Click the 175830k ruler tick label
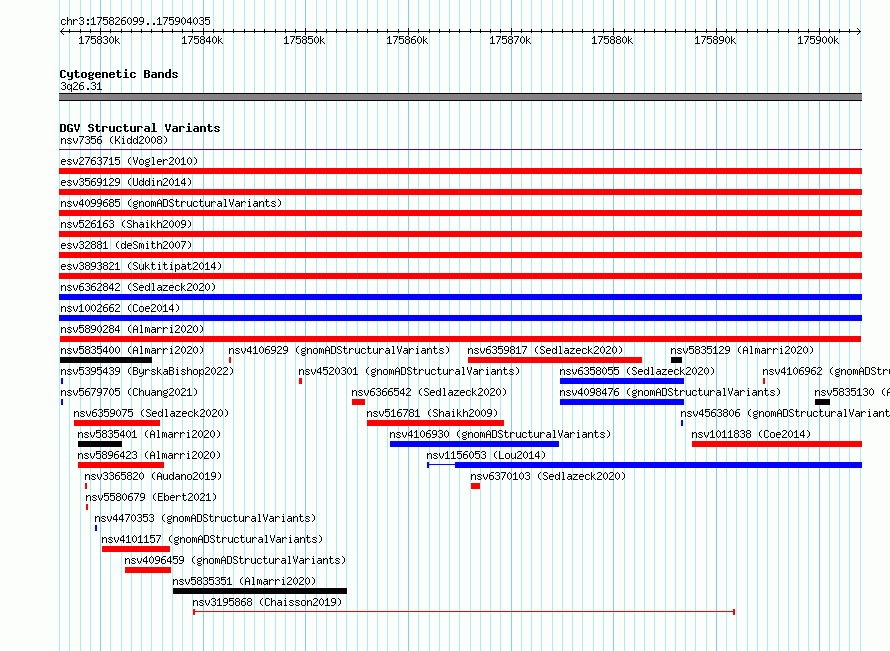This screenshot has width=890, height=651. point(99,41)
